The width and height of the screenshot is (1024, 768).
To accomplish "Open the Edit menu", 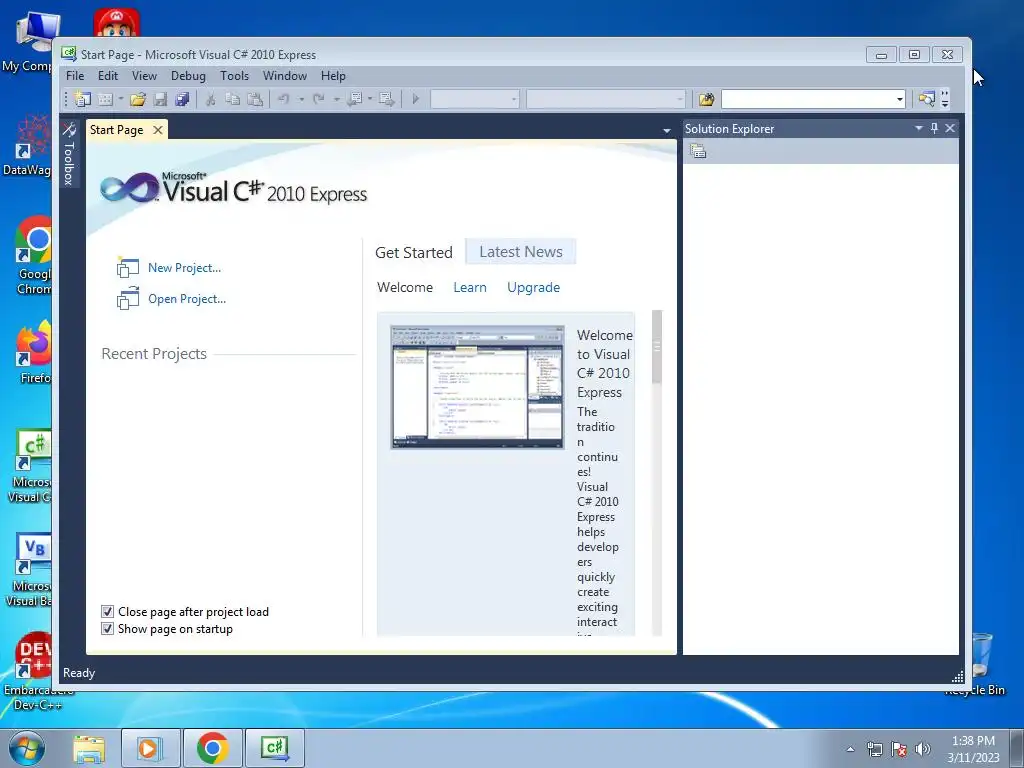I will pyautogui.click(x=108, y=76).
